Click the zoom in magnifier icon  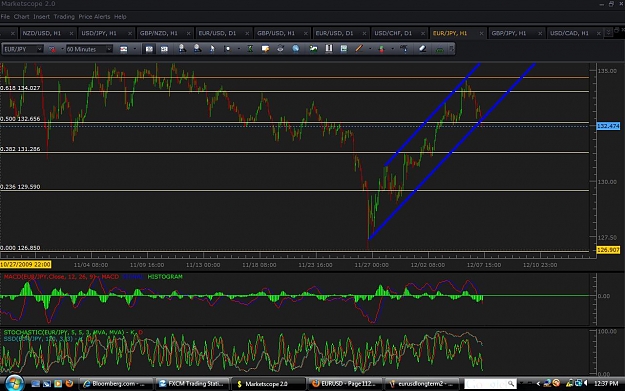pos(182,49)
